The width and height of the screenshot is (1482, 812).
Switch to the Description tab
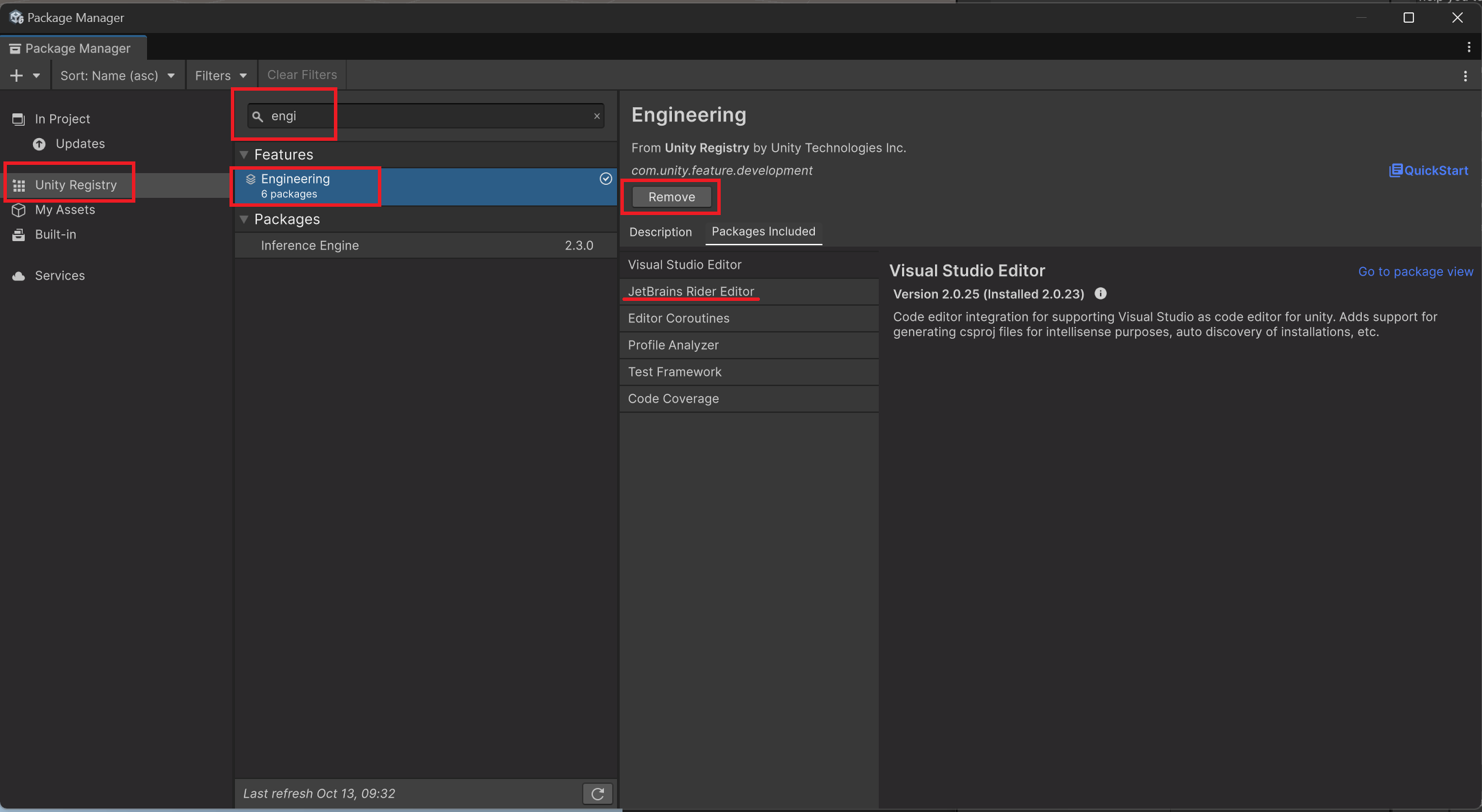point(660,232)
